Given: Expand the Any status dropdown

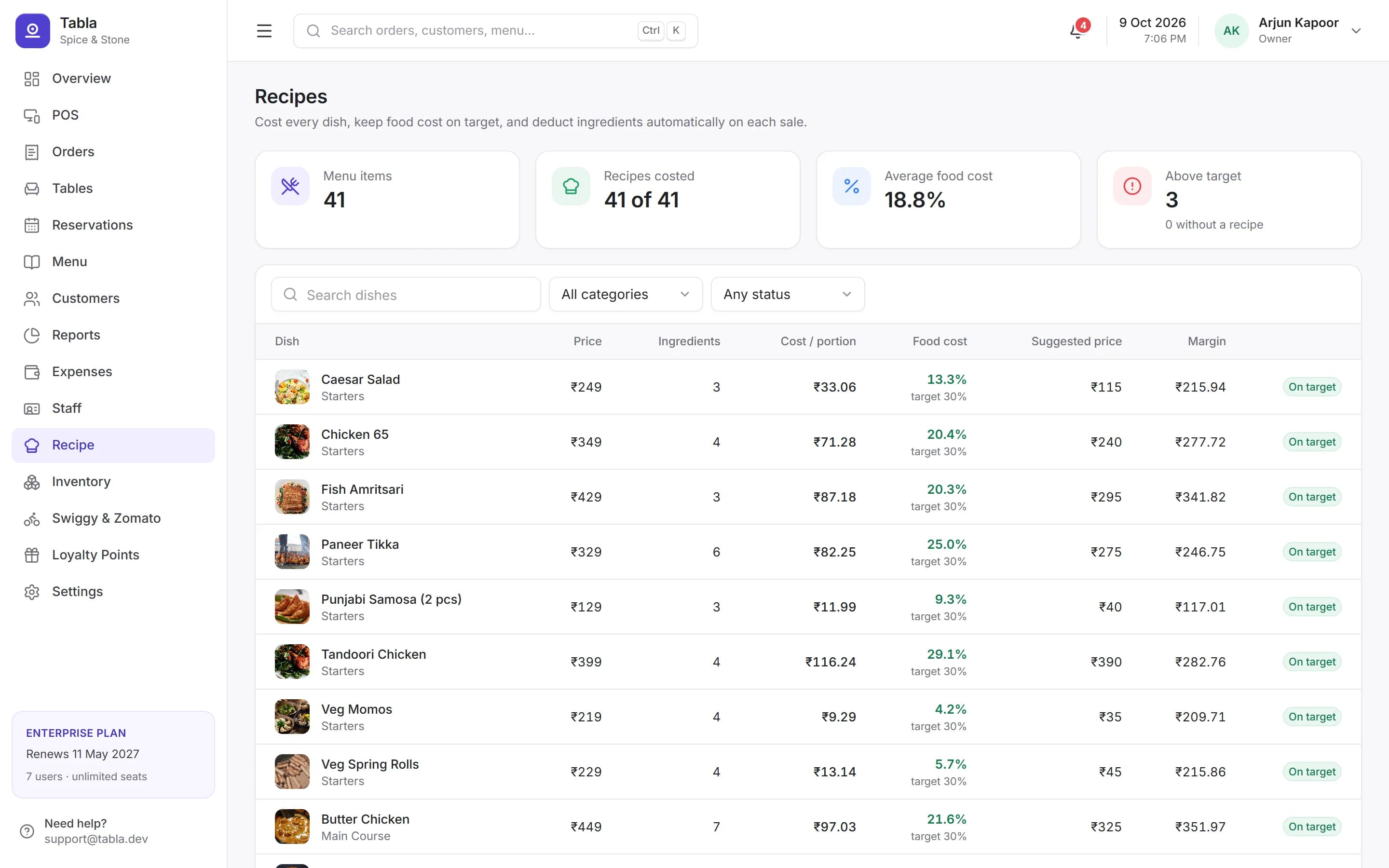Looking at the screenshot, I should click(x=788, y=295).
